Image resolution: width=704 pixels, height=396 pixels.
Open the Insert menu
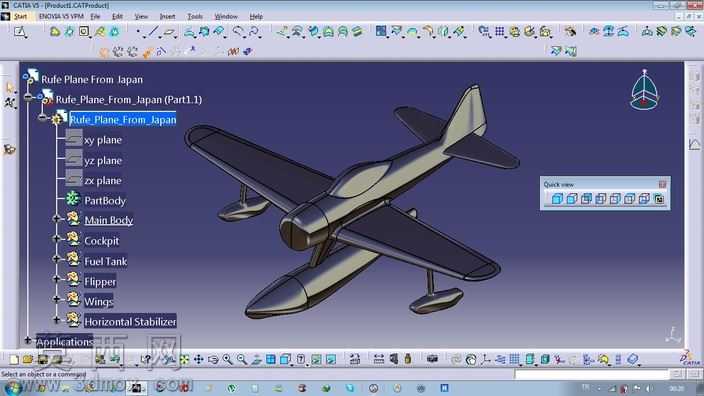pos(167,17)
